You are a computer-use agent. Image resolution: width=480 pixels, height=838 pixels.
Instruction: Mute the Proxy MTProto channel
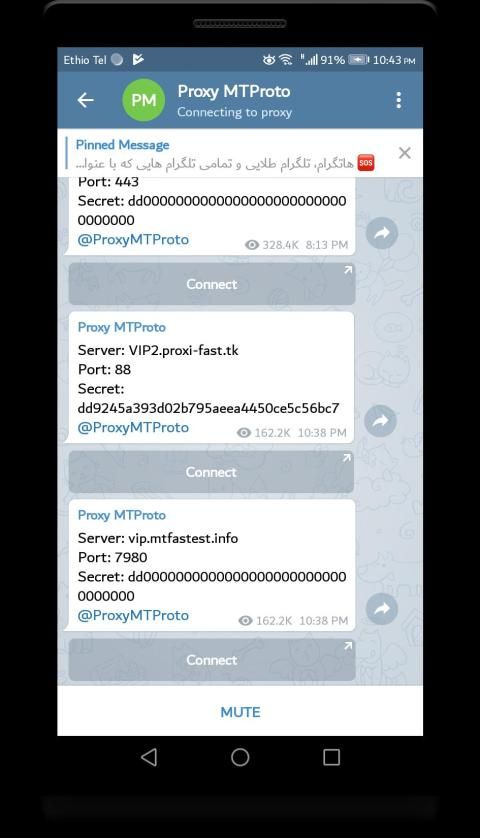(x=240, y=712)
